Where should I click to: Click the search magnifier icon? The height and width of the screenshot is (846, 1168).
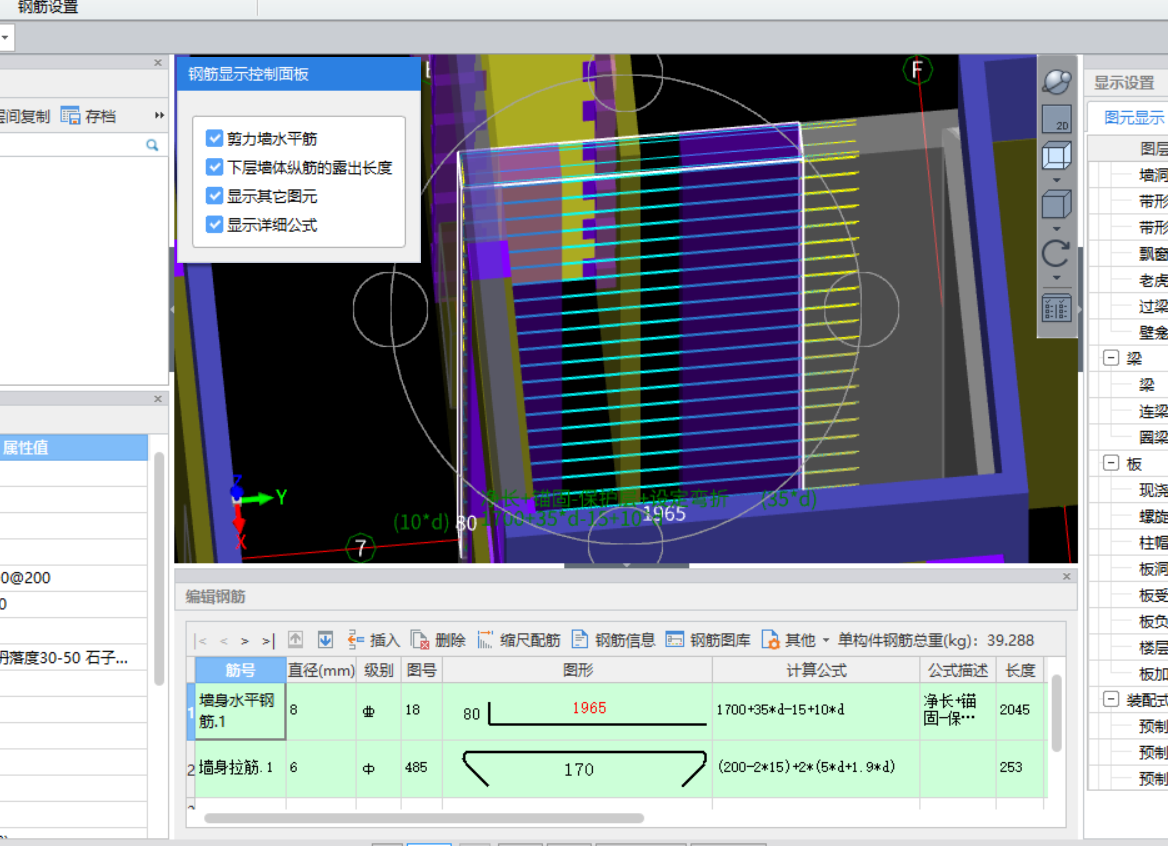tap(153, 145)
